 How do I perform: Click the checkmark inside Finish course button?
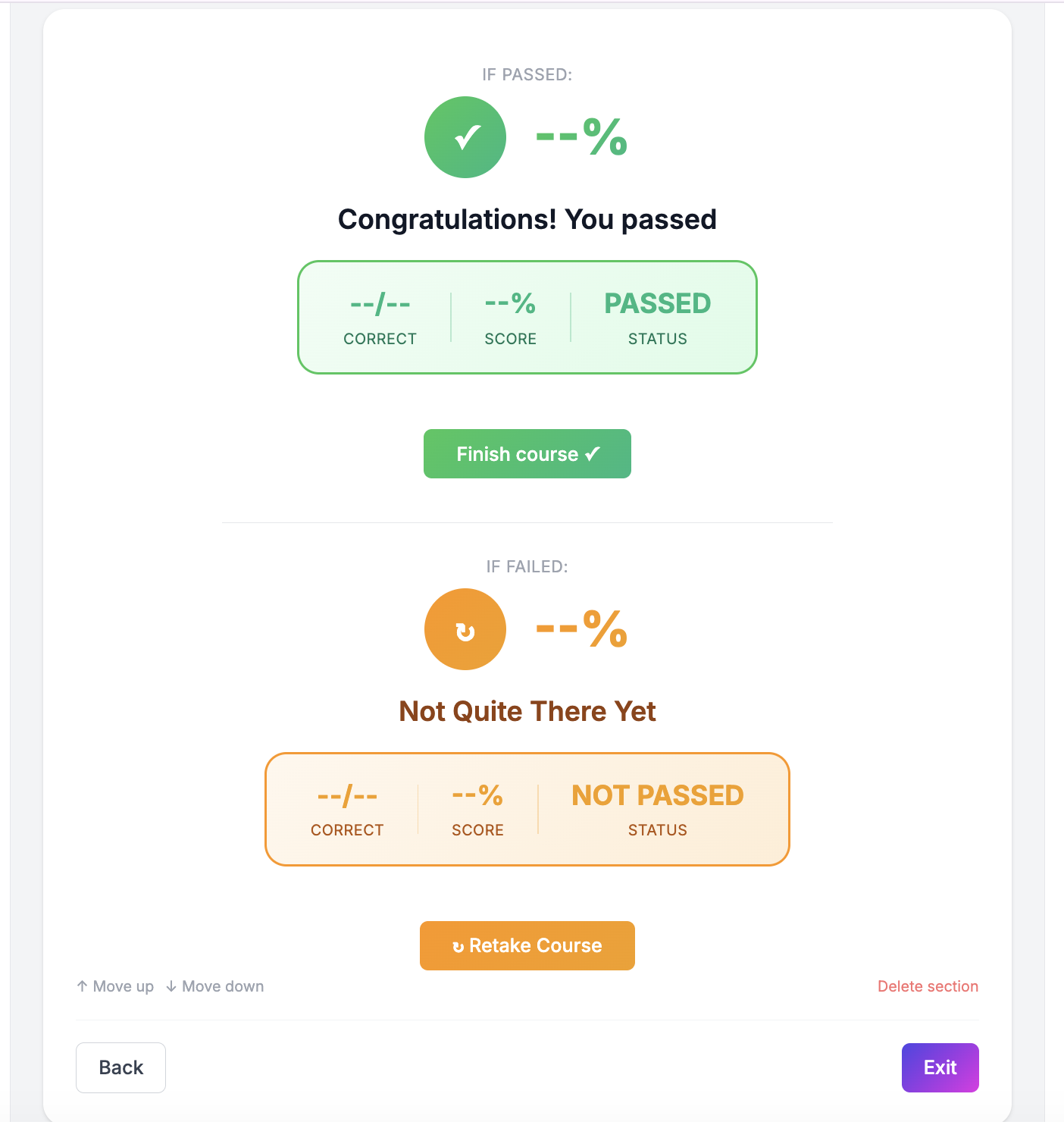point(593,453)
